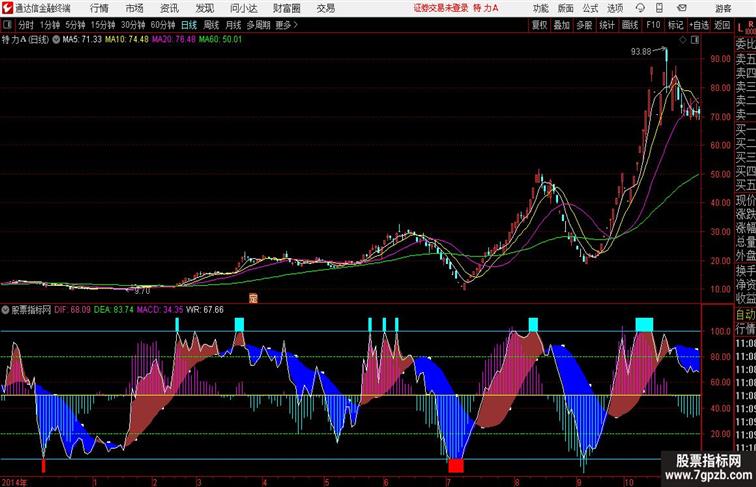
Task: Switch to the 周线 weekly tab
Action: pos(211,25)
